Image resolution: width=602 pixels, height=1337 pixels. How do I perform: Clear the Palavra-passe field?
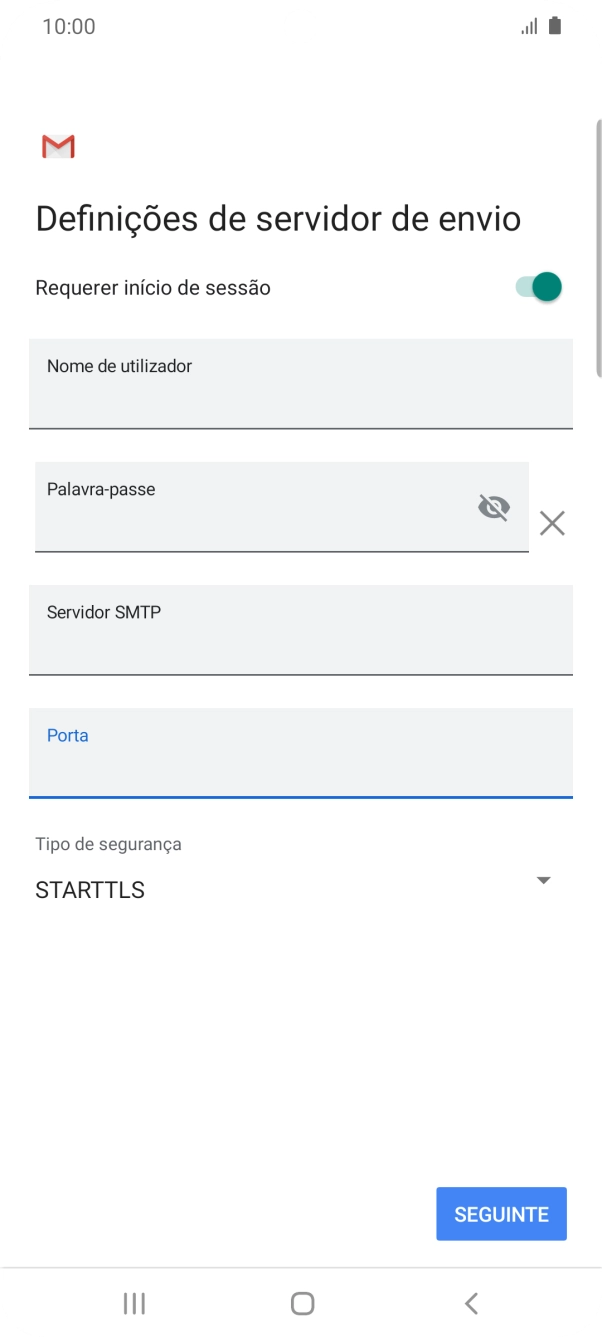(x=552, y=522)
